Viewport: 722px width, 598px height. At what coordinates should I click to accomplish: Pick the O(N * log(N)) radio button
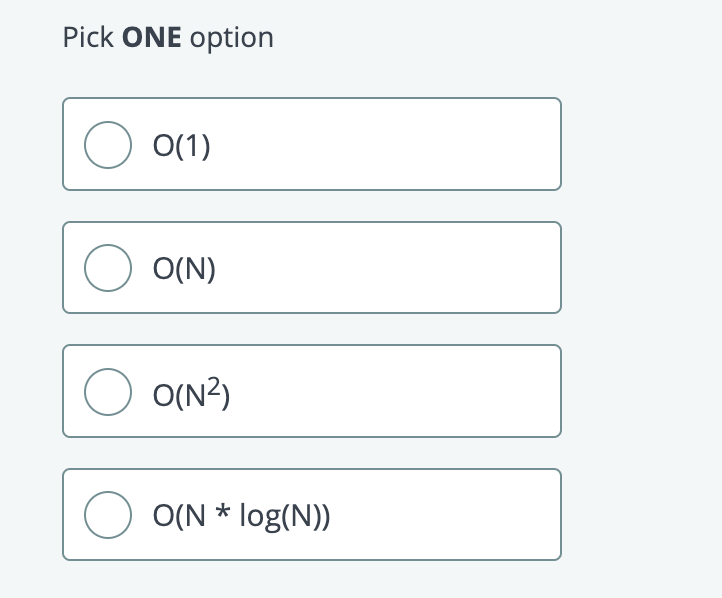(x=108, y=516)
